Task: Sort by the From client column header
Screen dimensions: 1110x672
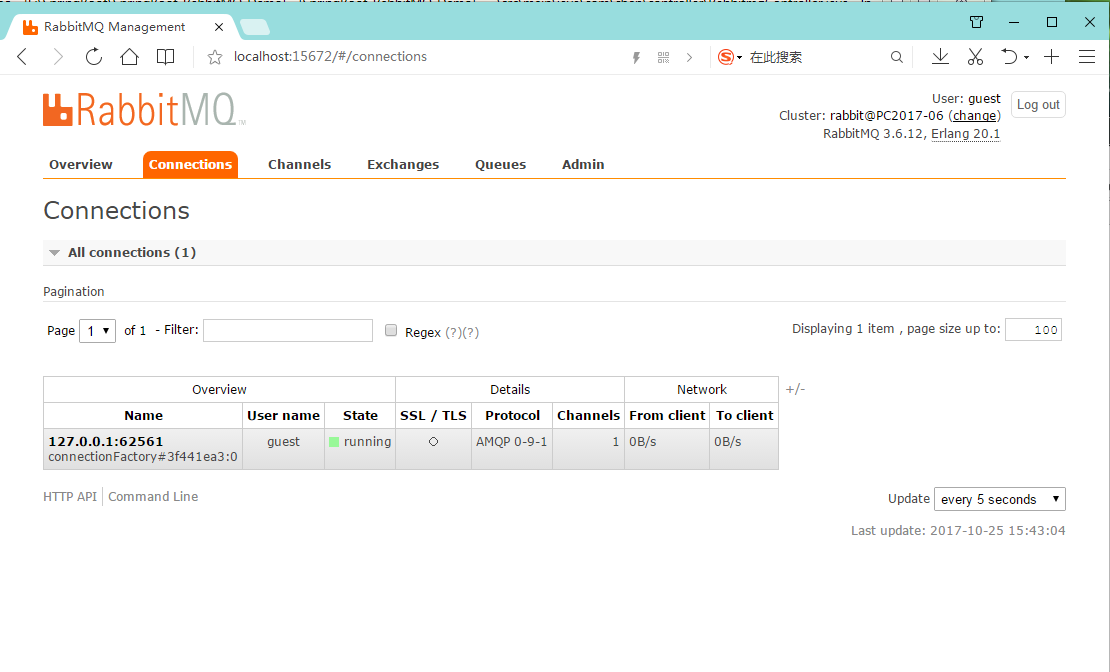Action: [668, 416]
